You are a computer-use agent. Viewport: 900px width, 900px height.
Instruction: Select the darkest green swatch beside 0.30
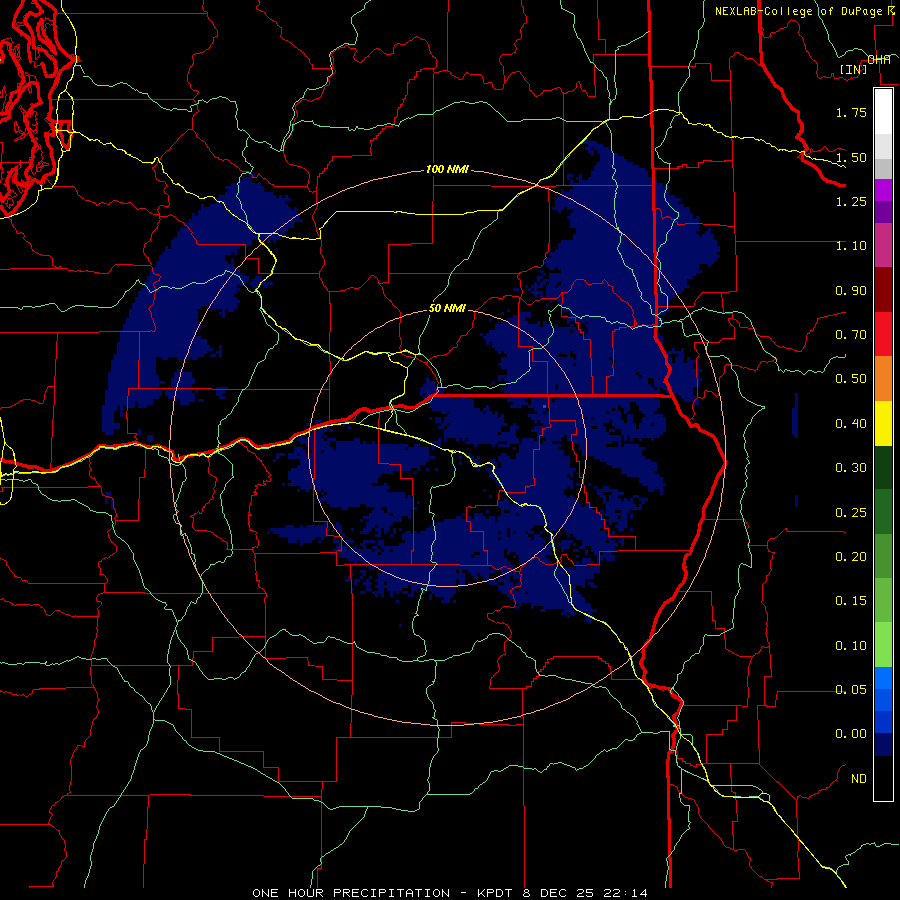tap(883, 468)
